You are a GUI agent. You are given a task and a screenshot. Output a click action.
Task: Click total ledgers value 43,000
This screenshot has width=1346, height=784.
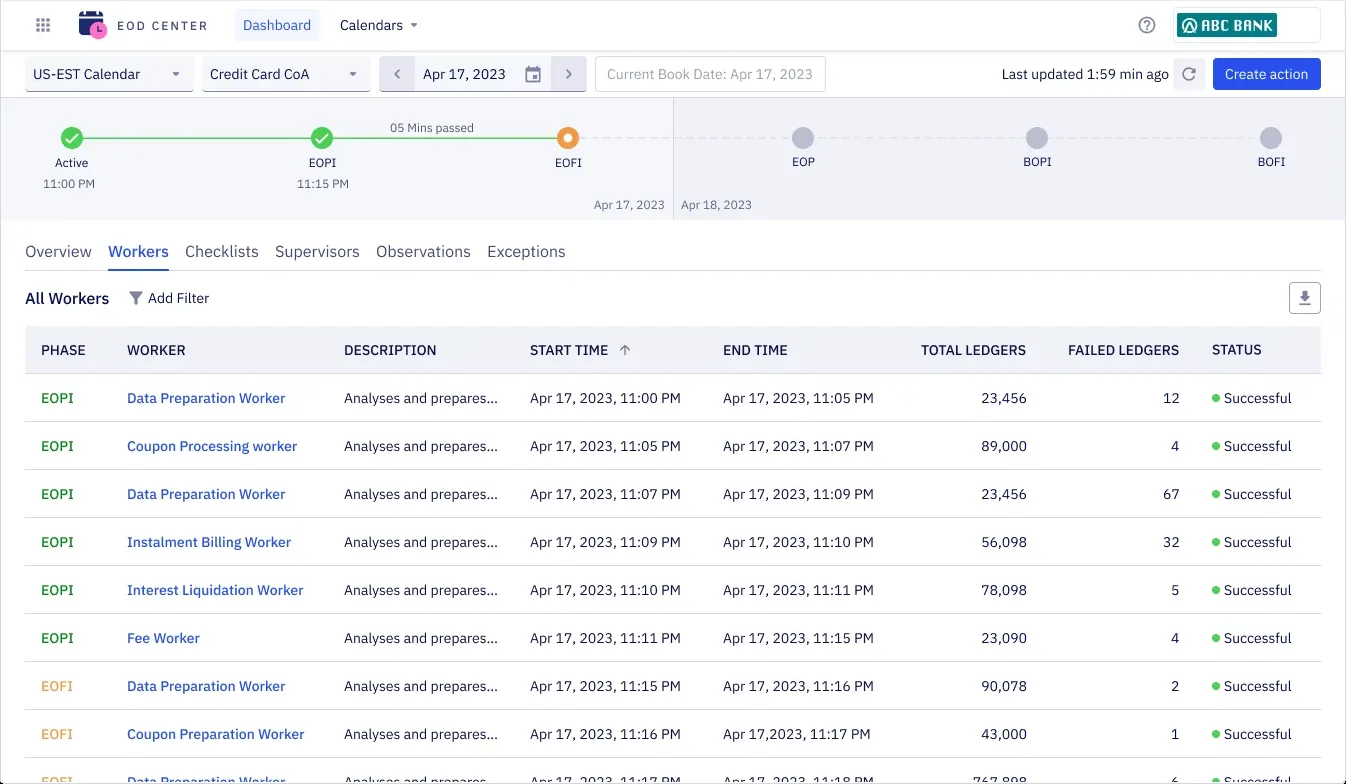point(1004,734)
